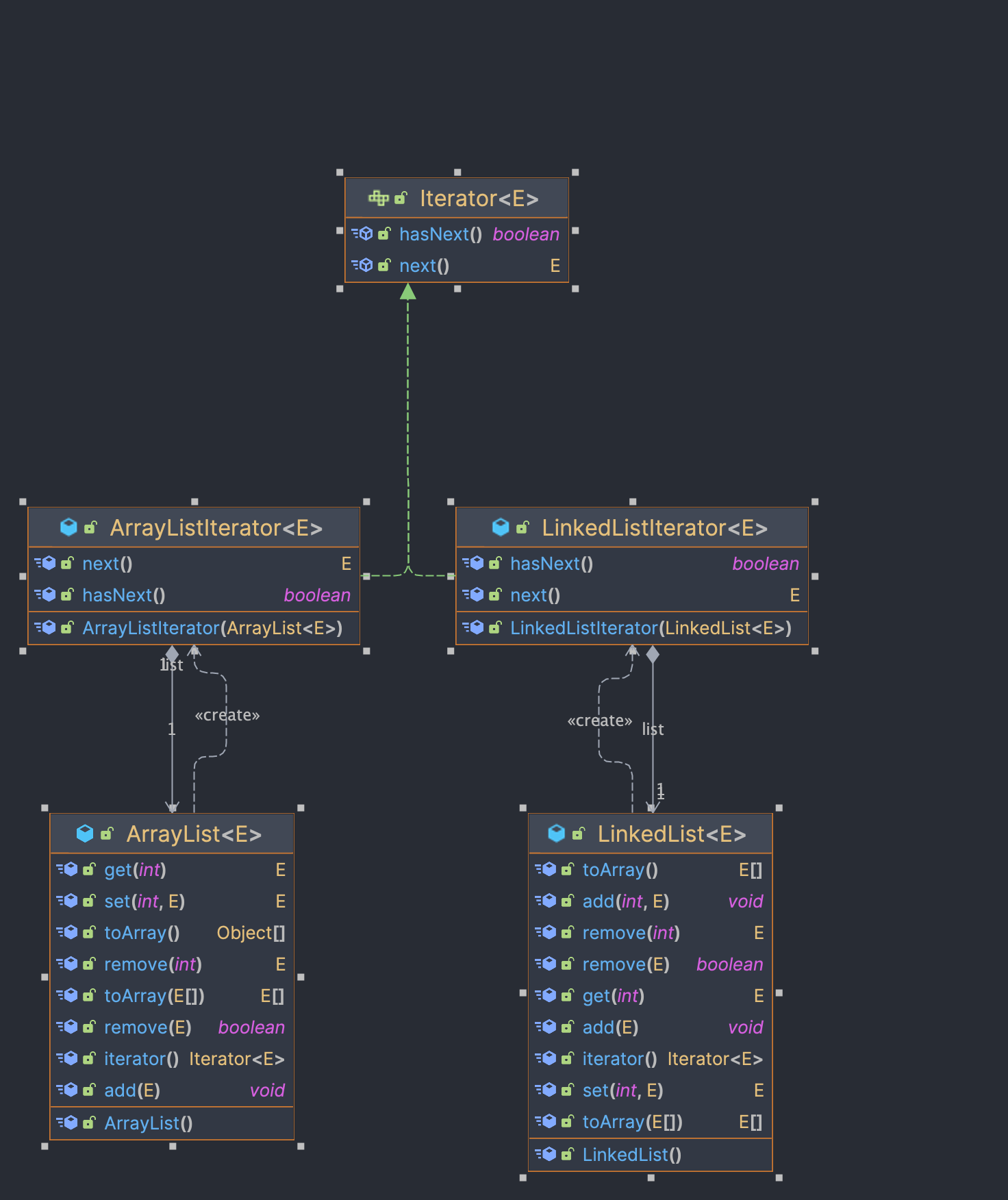Select add(int, E) in LinkedList<E>
The height and width of the screenshot is (1200, 1008).
[x=651, y=901]
